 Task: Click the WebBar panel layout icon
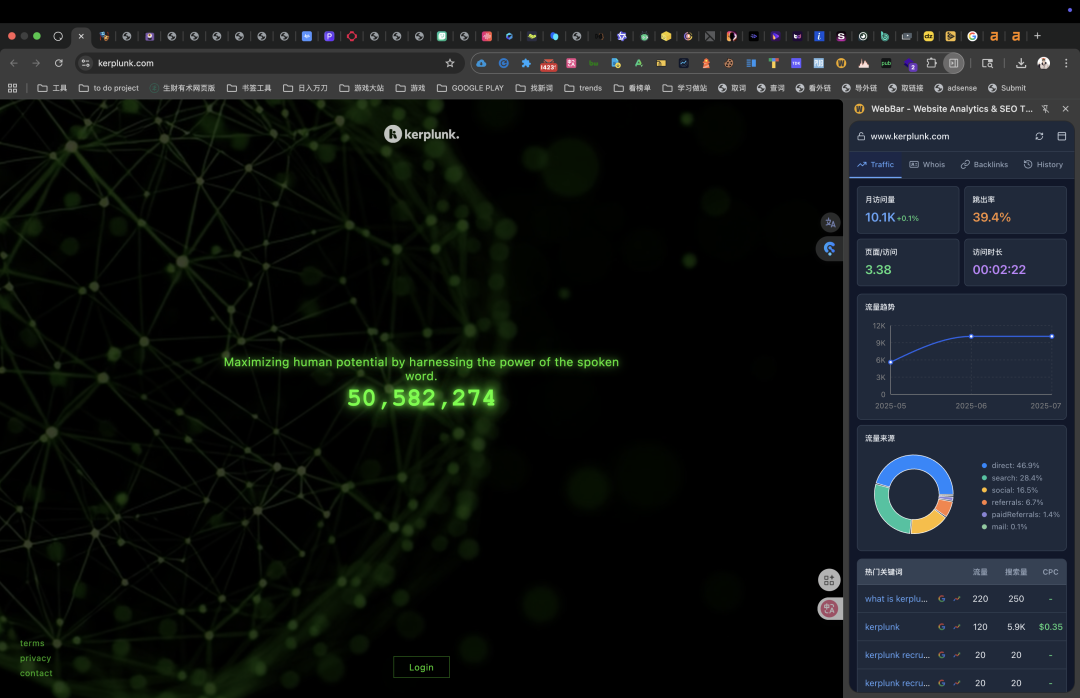click(1061, 136)
